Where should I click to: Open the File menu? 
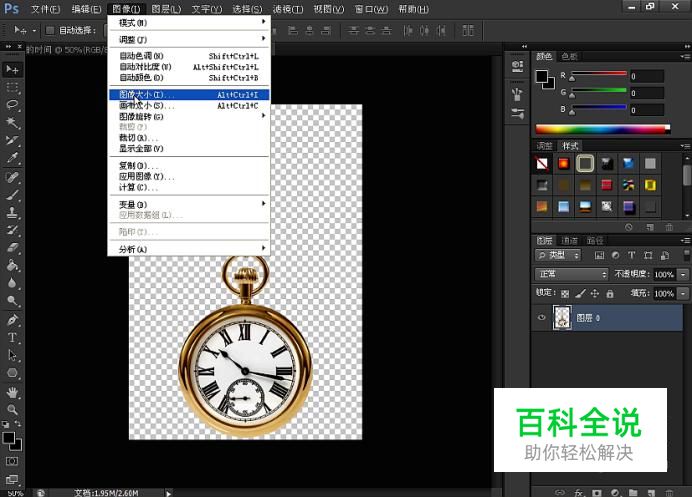pos(45,9)
